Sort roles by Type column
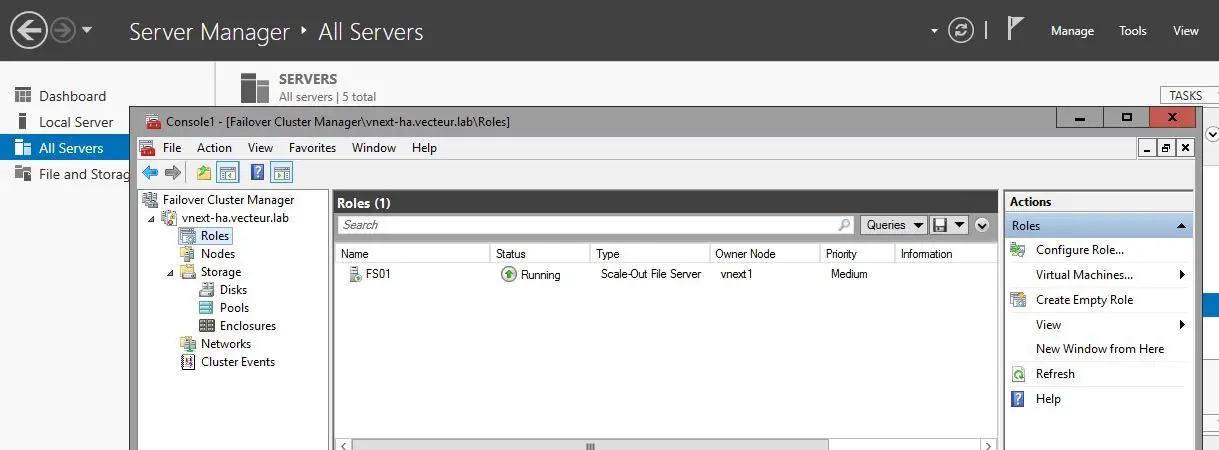1219x450 pixels. tap(650, 254)
